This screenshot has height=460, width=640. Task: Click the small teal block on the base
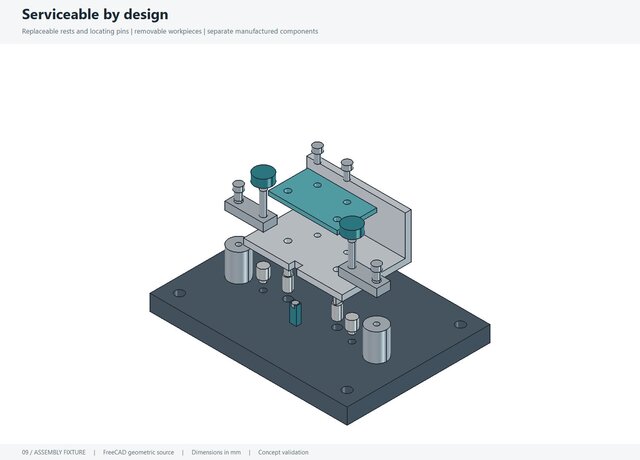(x=295, y=313)
